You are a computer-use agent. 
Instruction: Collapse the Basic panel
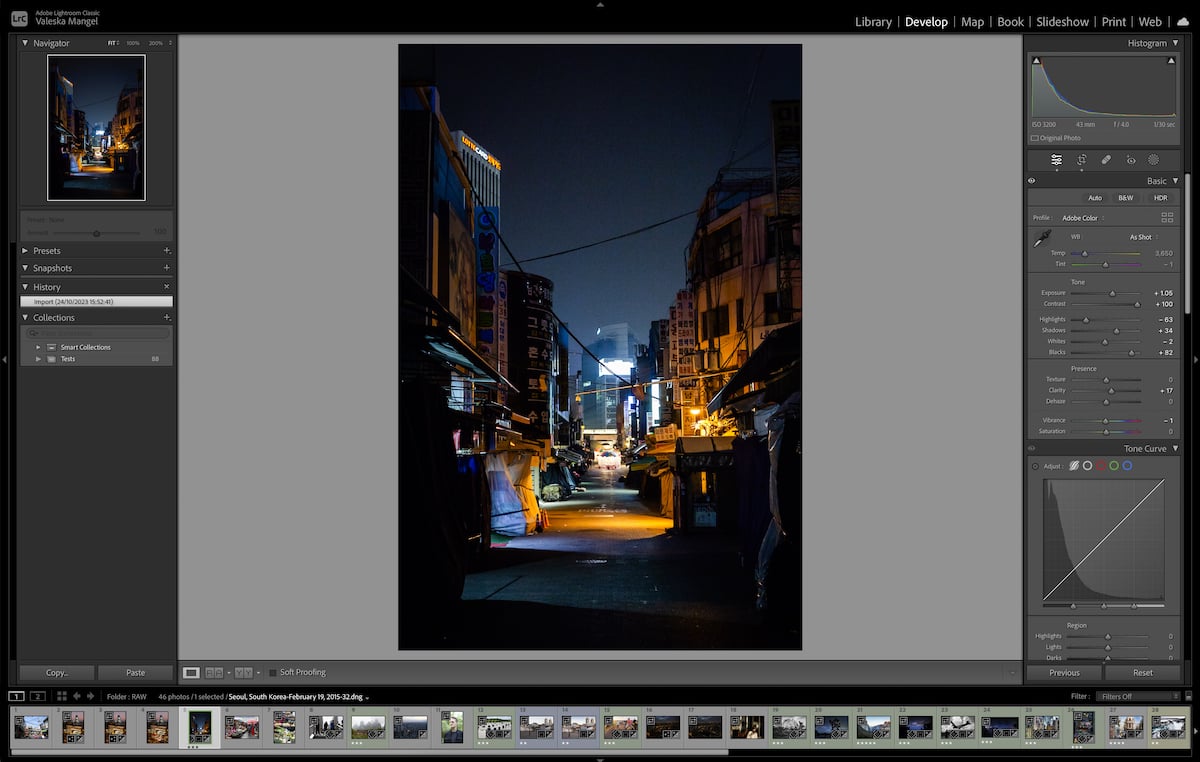pyautogui.click(x=1176, y=181)
